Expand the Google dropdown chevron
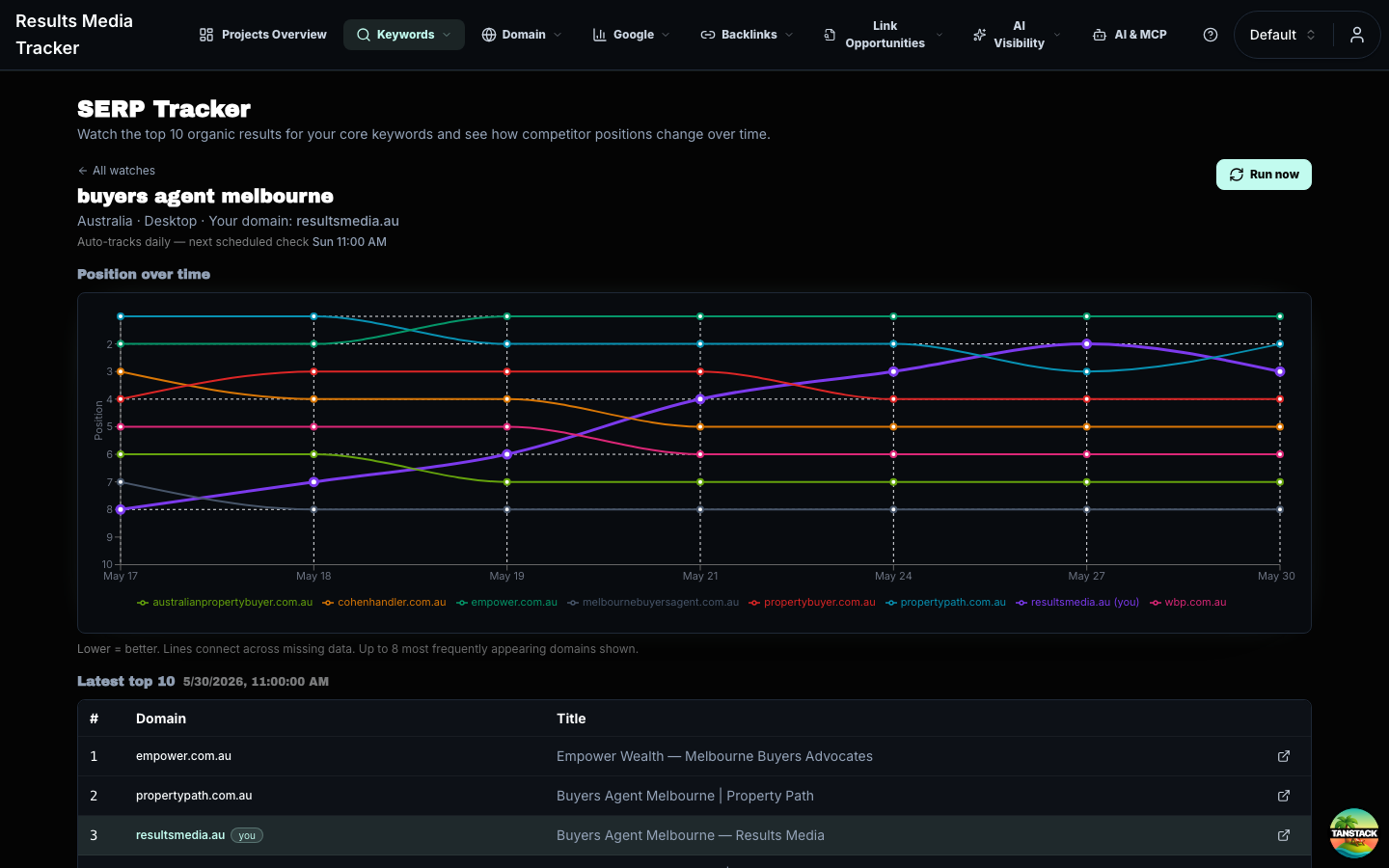Image resolution: width=1389 pixels, height=868 pixels. click(x=667, y=35)
